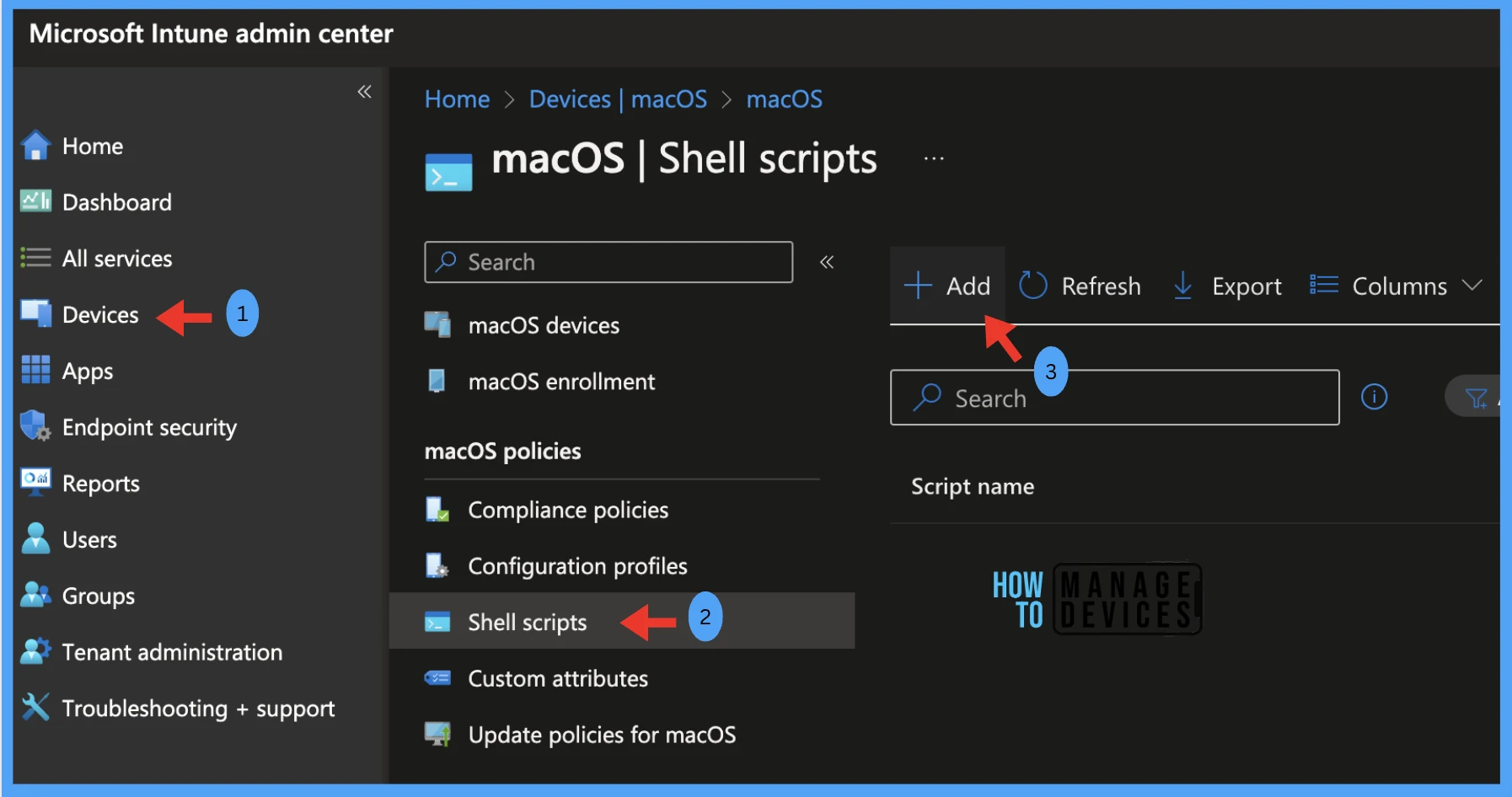Click the Columns button label

(x=1399, y=286)
